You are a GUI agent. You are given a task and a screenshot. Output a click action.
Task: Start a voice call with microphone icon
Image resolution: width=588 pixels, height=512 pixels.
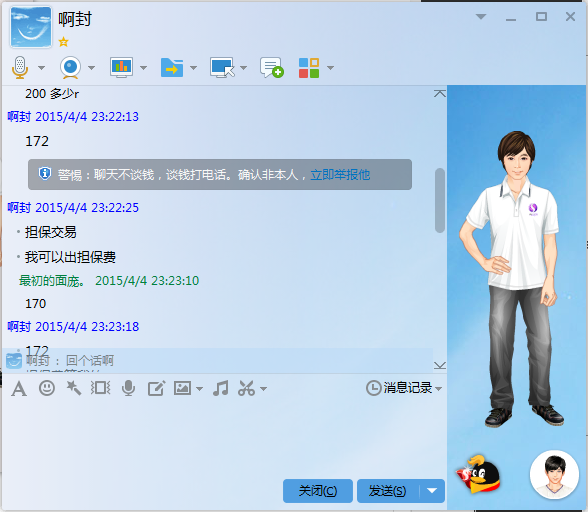[x=20, y=68]
